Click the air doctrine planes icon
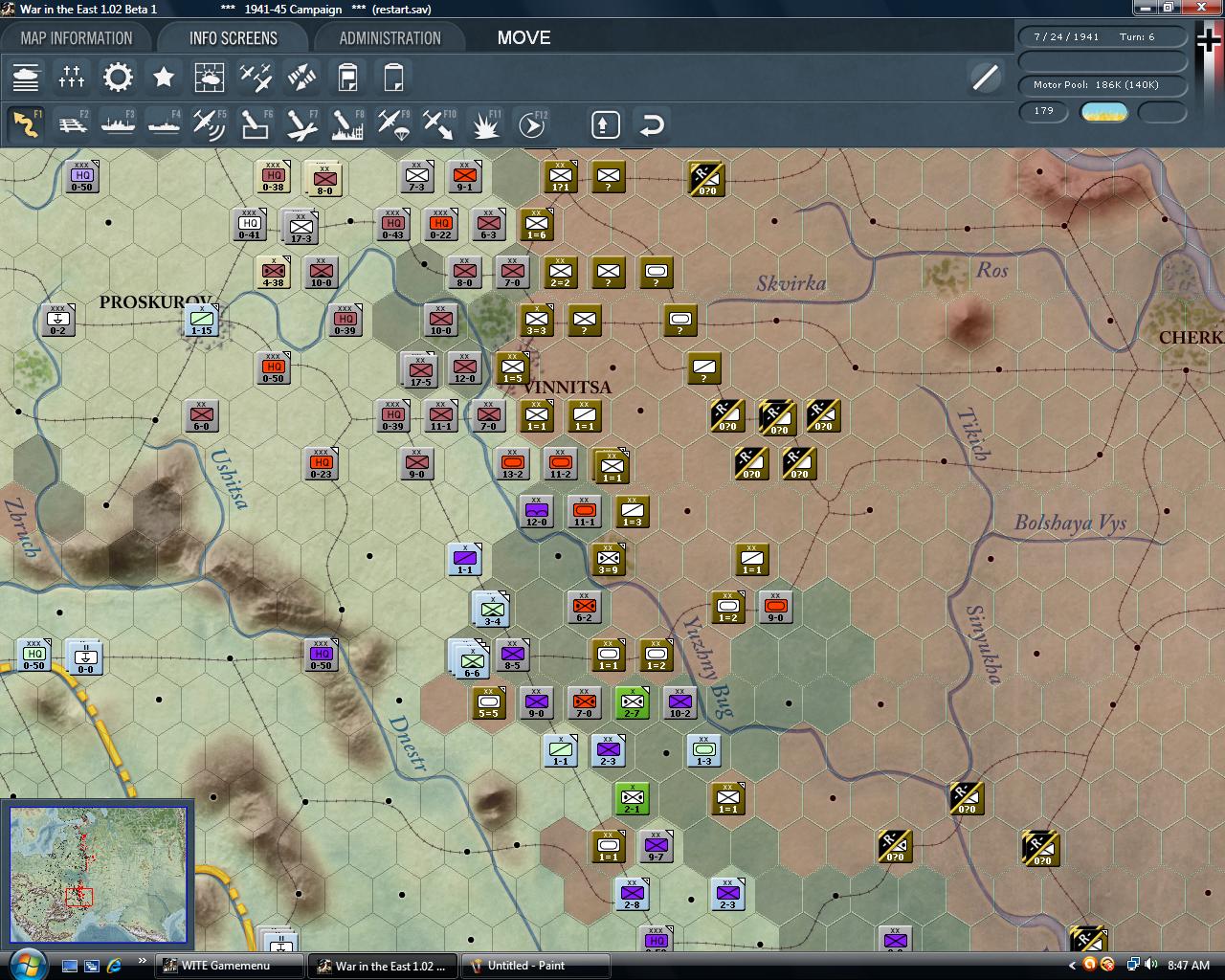The image size is (1225, 980). 256,77
